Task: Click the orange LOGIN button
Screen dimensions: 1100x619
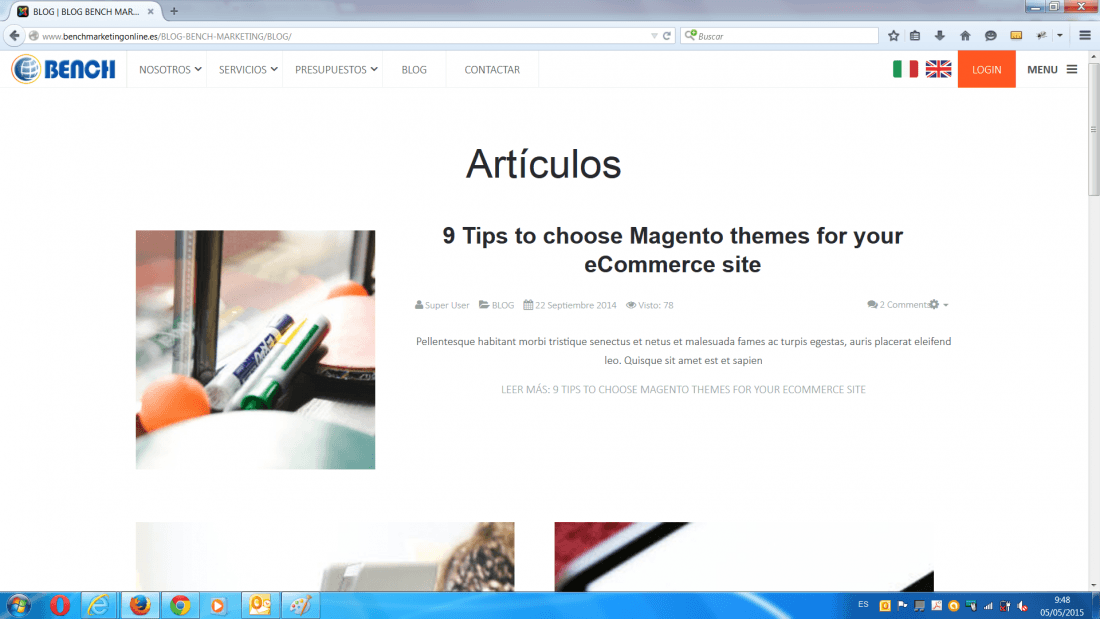Action: (x=986, y=69)
